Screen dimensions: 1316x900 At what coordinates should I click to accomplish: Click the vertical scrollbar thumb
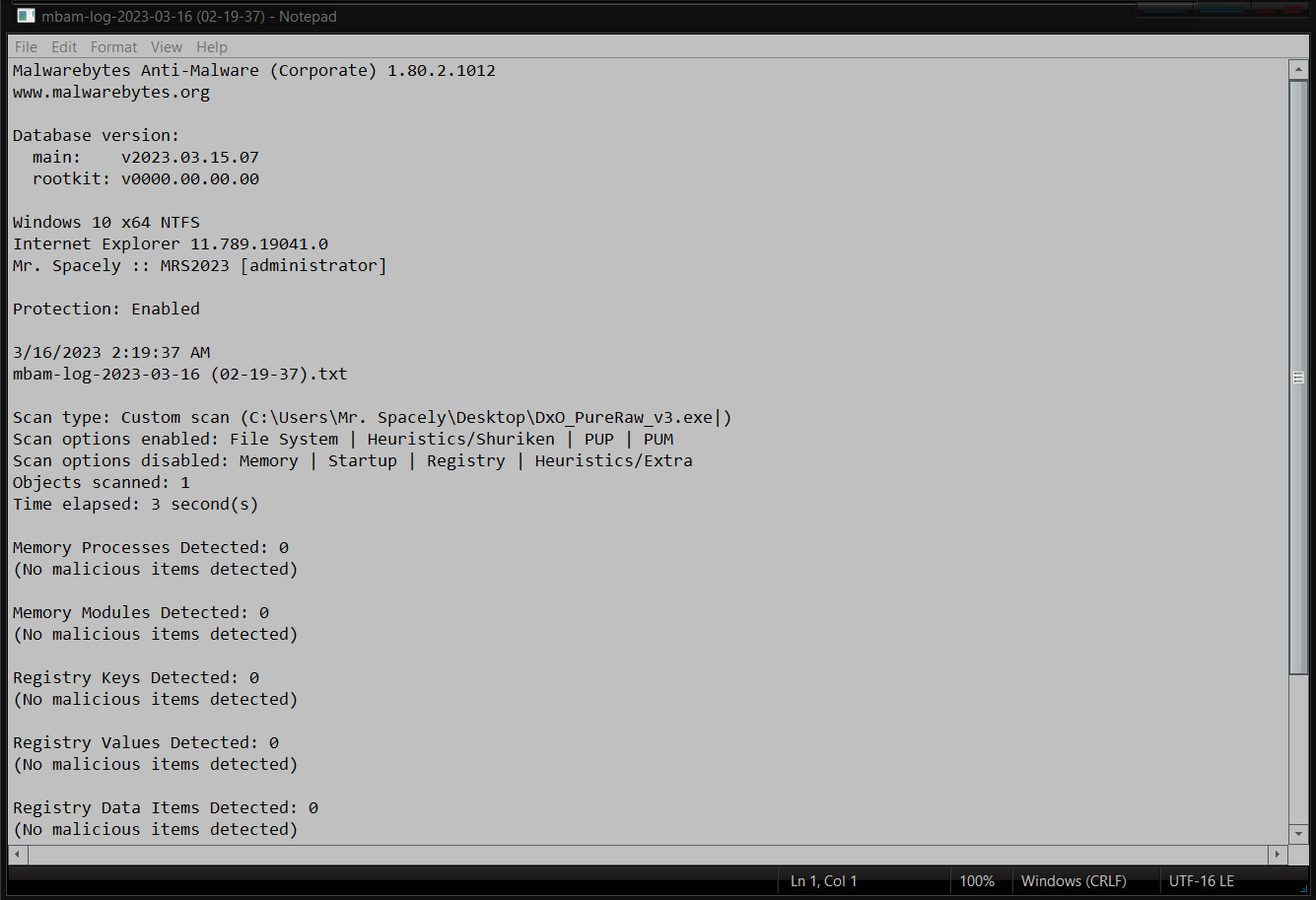coord(1298,378)
